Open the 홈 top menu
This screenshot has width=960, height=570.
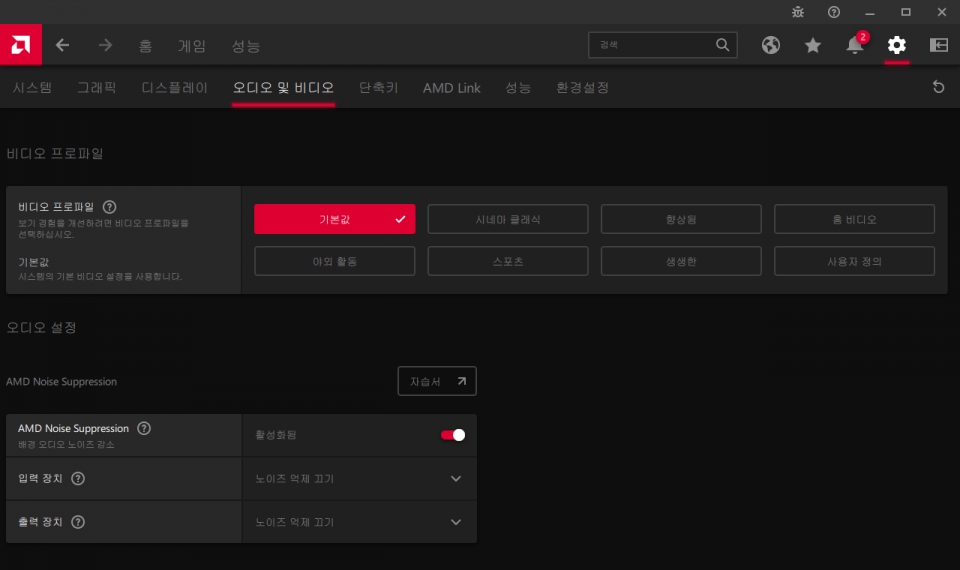[145, 45]
